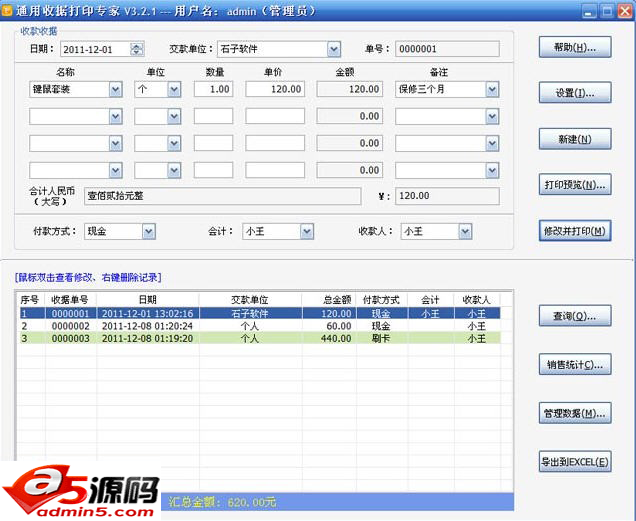Open 打印预览 print preview
The image size is (636, 521).
[x=575, y=185]
